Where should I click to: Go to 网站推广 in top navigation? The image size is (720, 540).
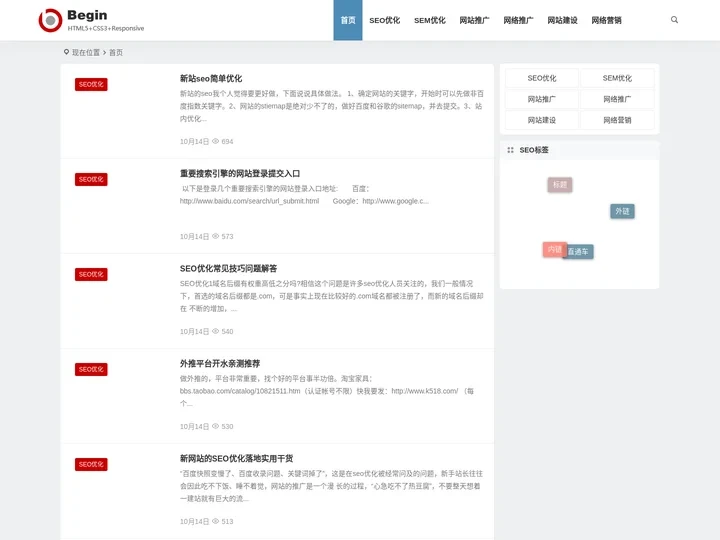coord(474,20)
